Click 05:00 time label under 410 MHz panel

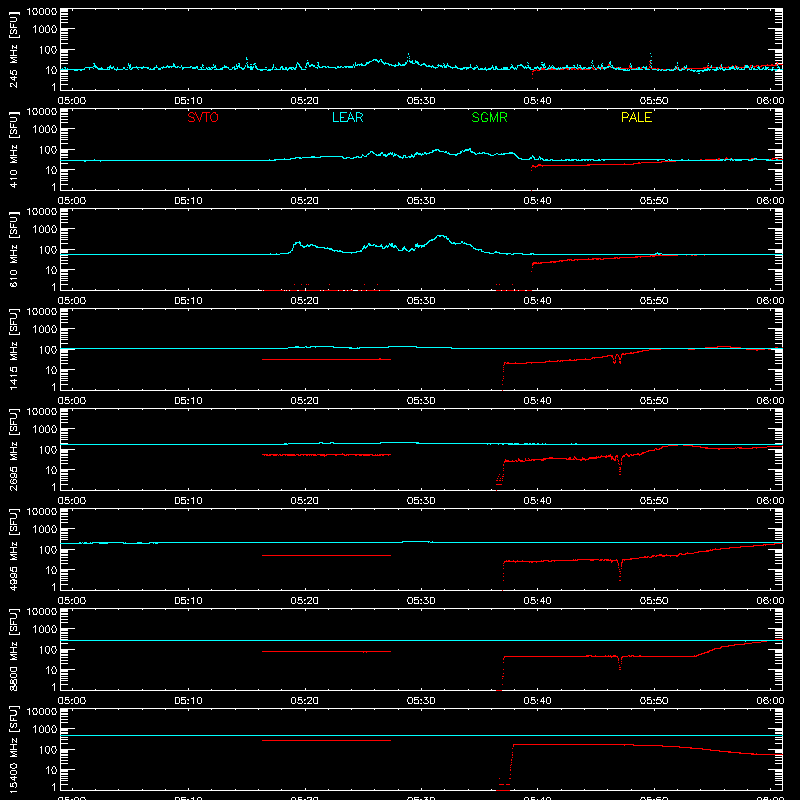pos(72,201)
